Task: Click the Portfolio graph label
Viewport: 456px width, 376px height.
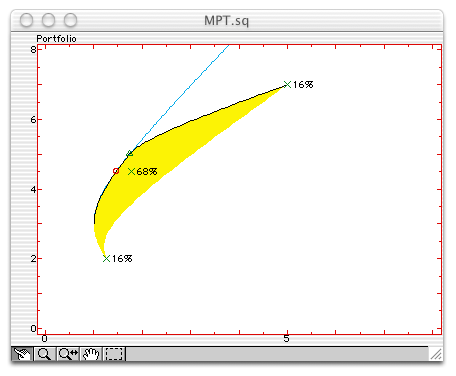Action: 56,39
